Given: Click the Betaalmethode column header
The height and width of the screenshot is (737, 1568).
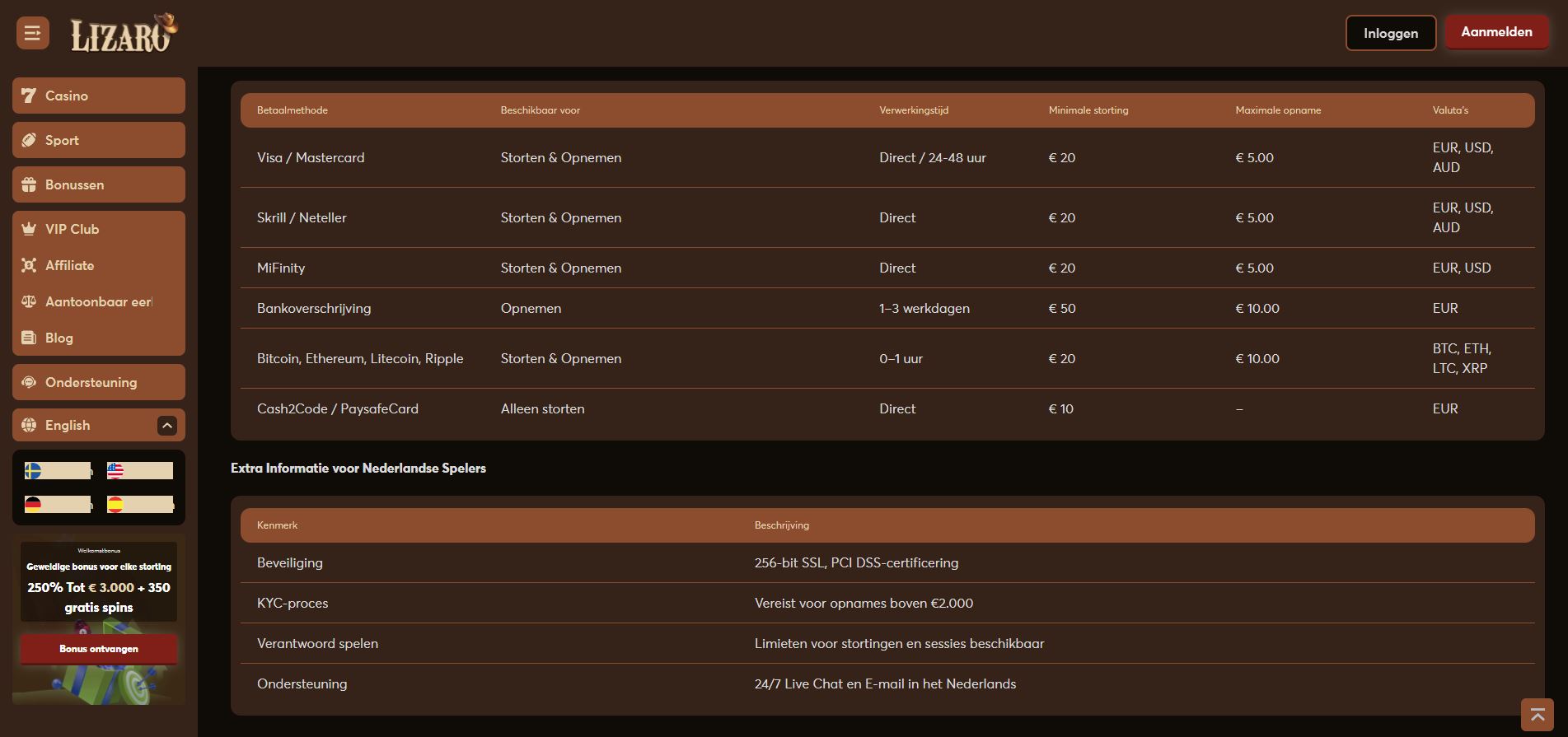Looking at the screenshot, I should (x=293, y=110).
